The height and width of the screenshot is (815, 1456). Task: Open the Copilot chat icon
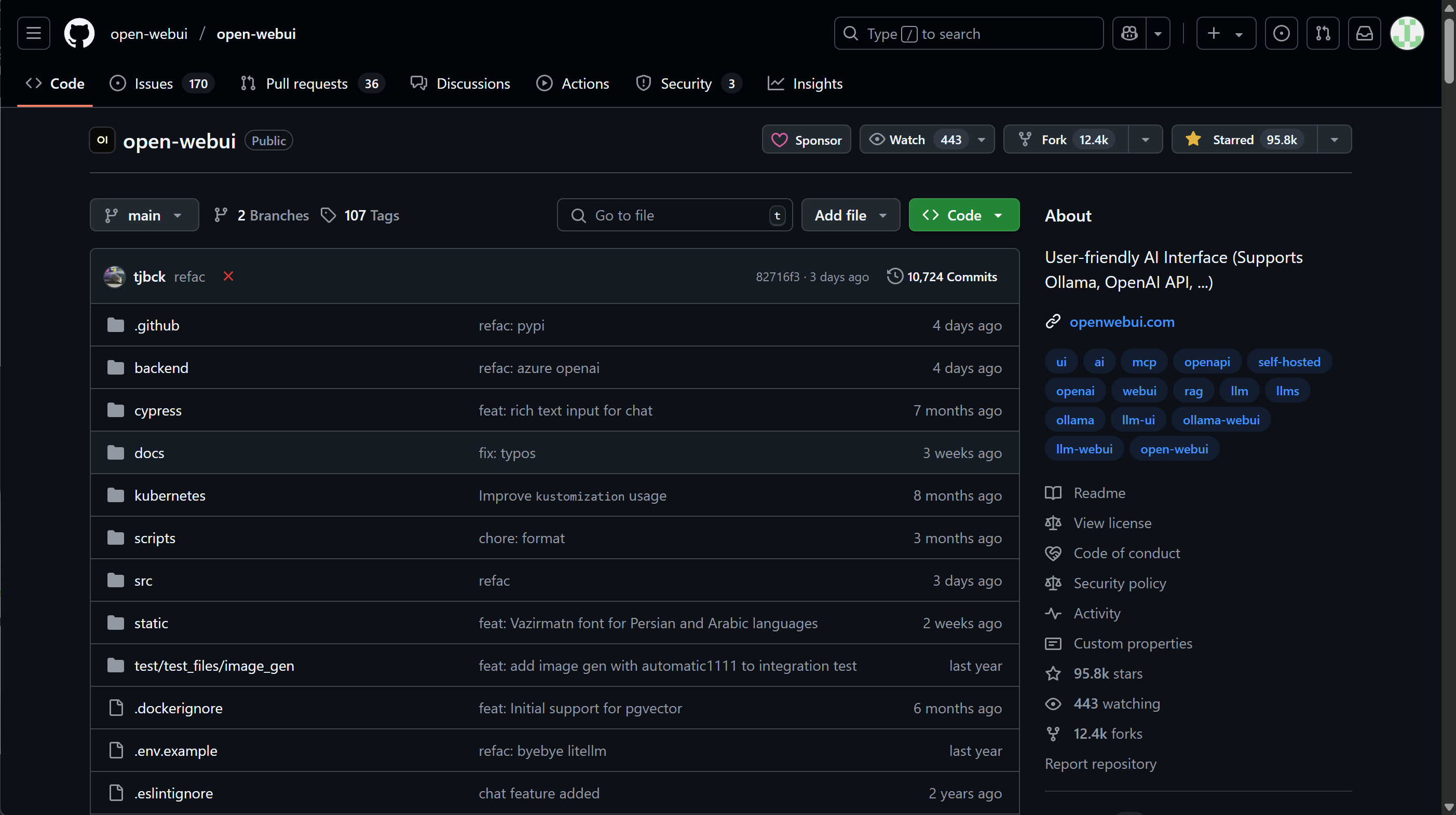1130,33
